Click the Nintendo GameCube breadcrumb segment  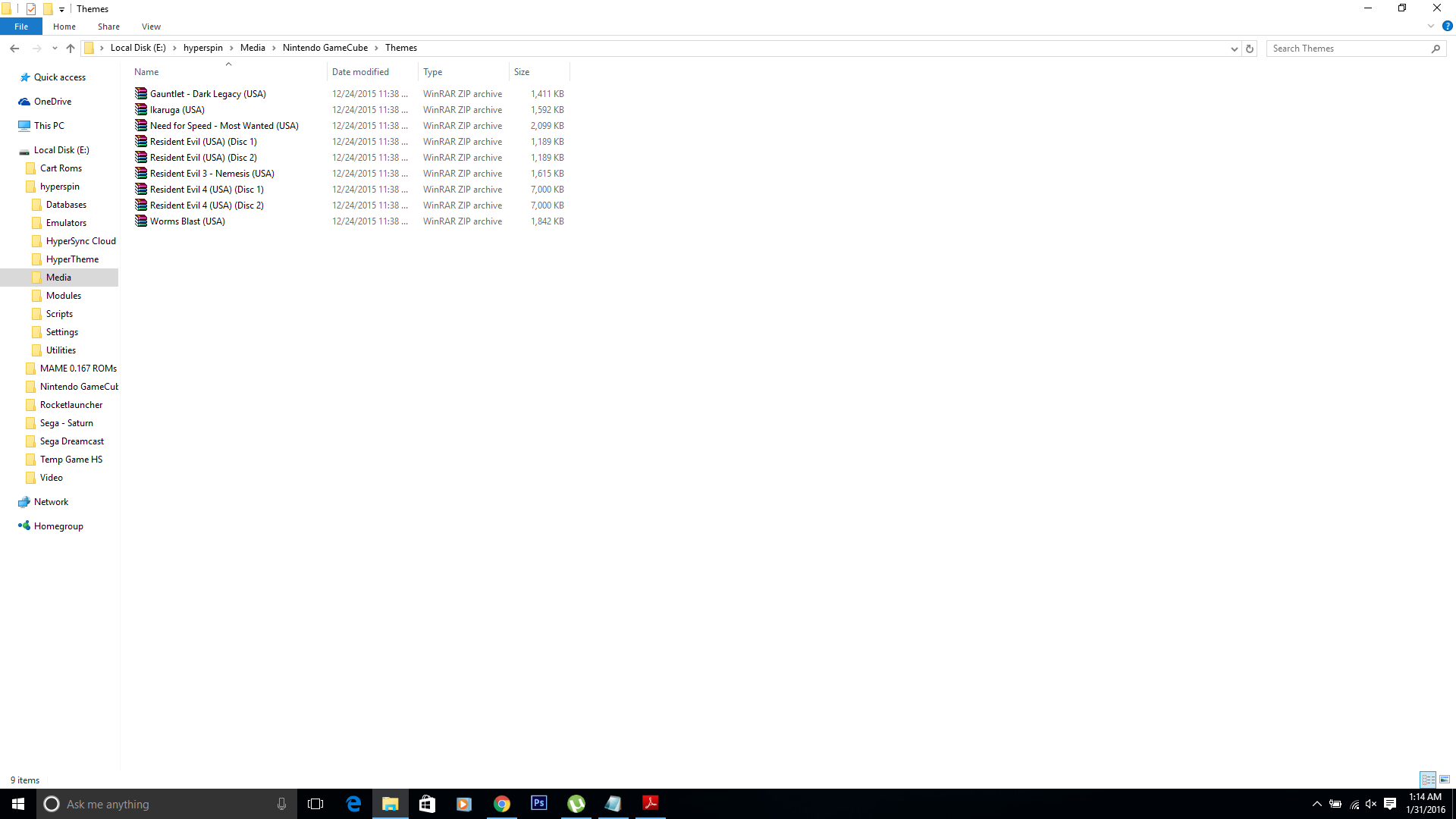(x=325, y=48)
